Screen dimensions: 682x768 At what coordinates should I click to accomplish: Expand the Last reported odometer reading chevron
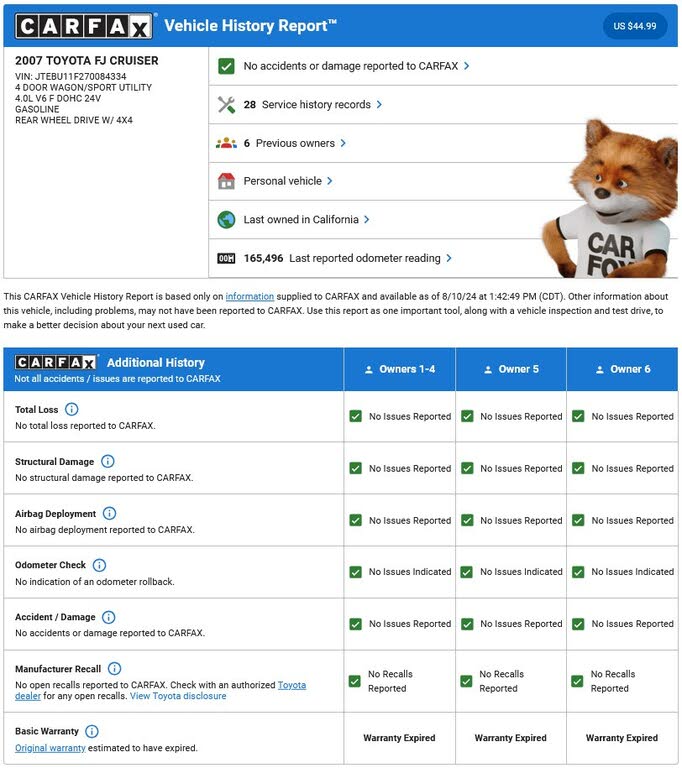tap(449, 258)
